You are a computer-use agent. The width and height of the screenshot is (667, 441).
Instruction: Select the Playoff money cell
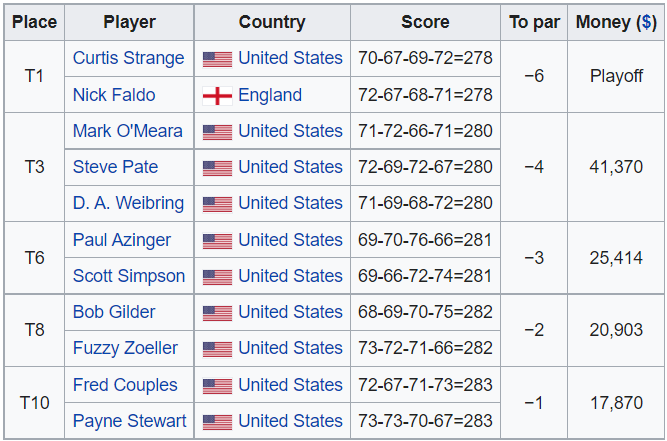click(x=616, y=76)
